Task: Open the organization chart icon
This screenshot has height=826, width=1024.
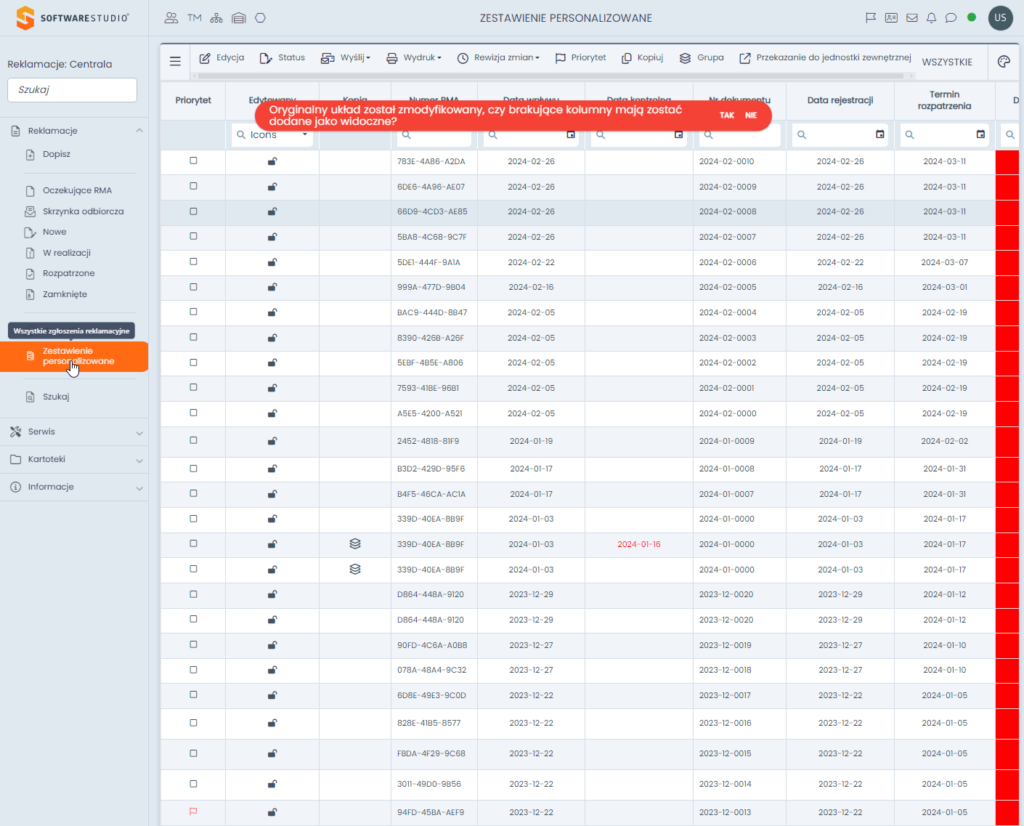Action: pyautogui.click(x=216, y=18)
